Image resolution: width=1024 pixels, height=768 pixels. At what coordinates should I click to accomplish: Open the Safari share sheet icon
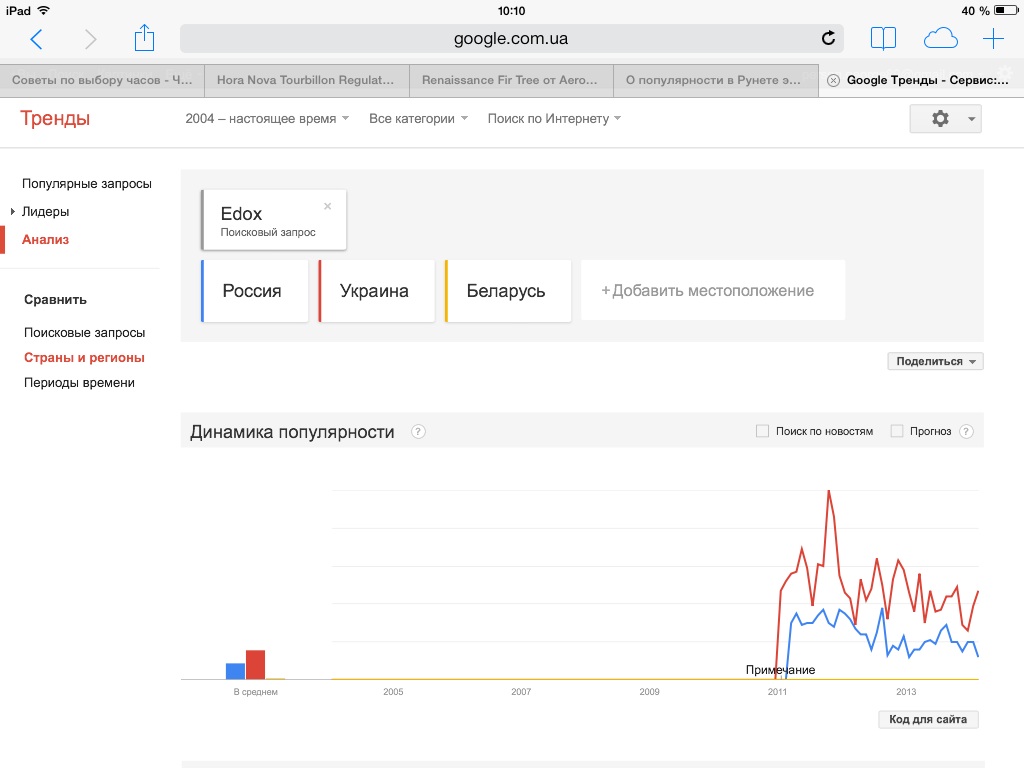pos(145,38)
